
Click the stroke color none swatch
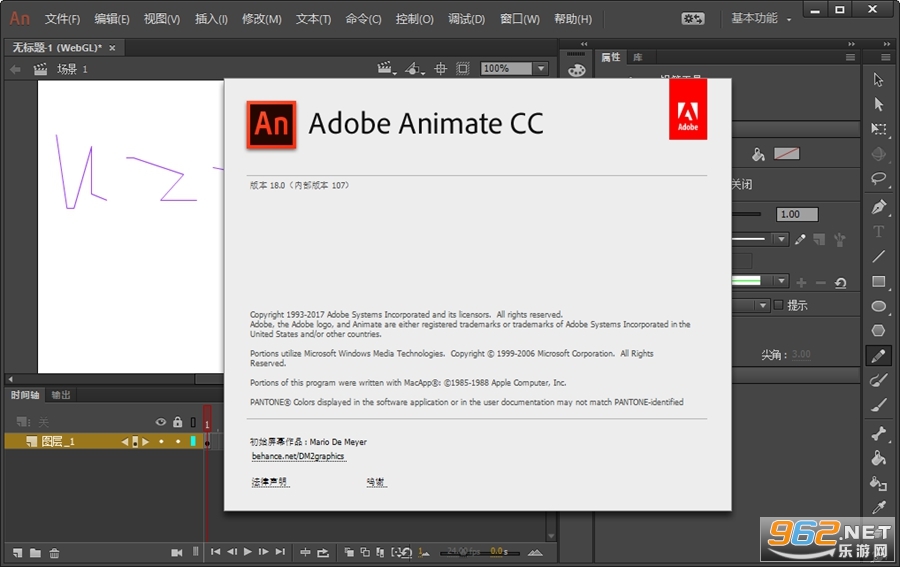(786, 154)
